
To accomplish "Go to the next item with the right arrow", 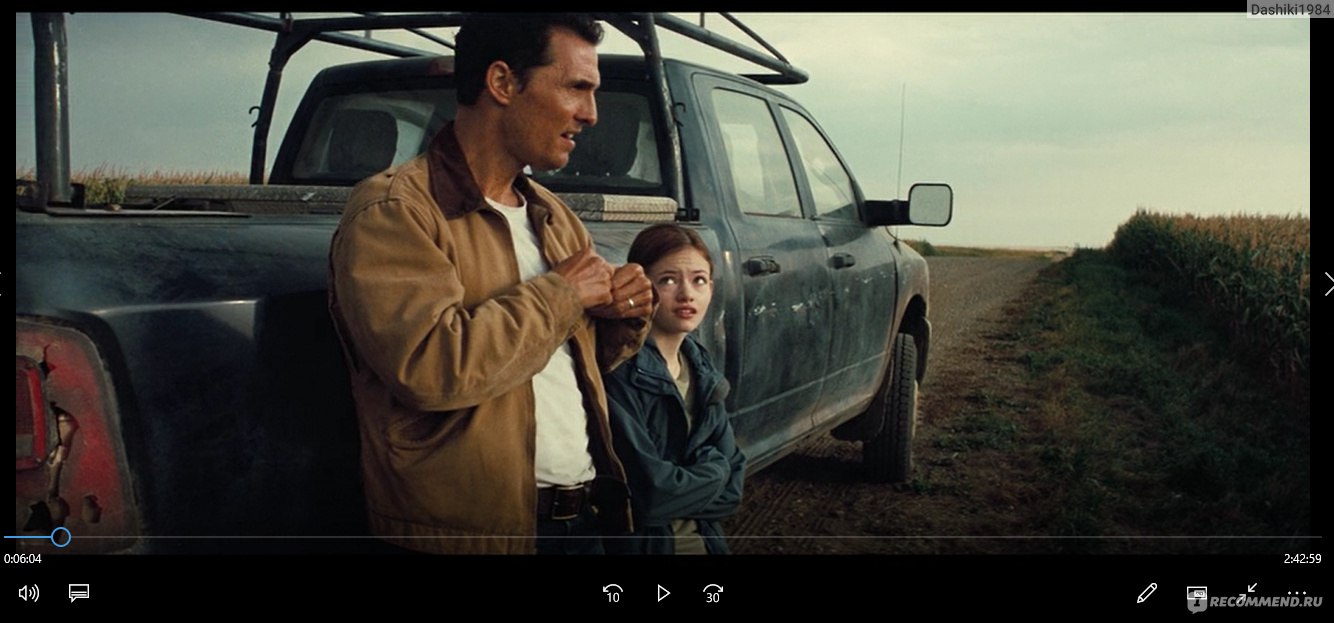I will 1328,284.
